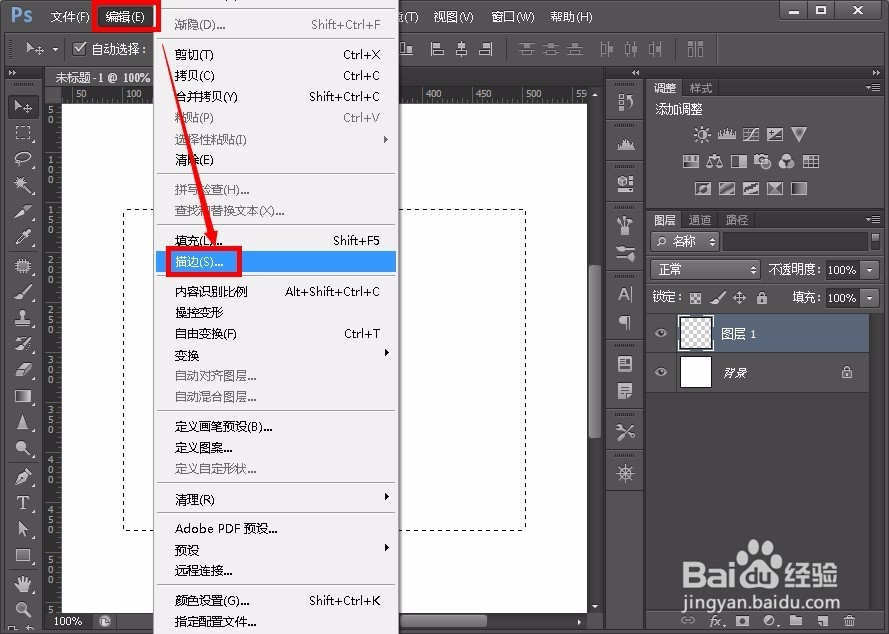Click the 背景 layer lock icon
This screenshot has width=889, height=634.
click(847, 372)
